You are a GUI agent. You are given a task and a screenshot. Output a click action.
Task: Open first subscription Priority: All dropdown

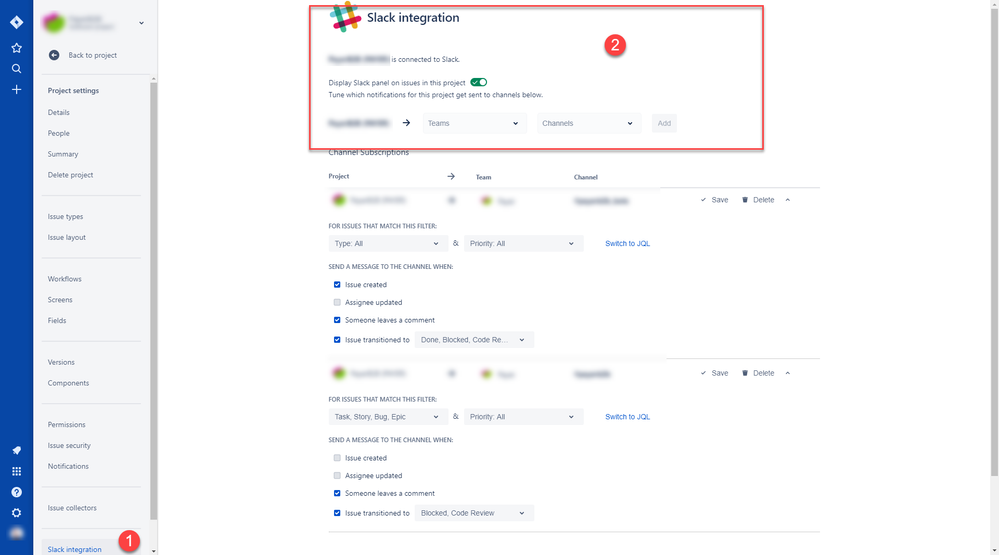coord(522,243)
